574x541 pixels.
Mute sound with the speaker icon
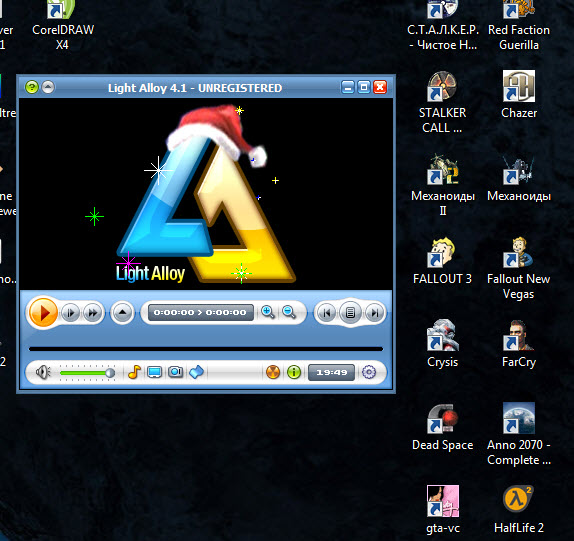point(43,373)
